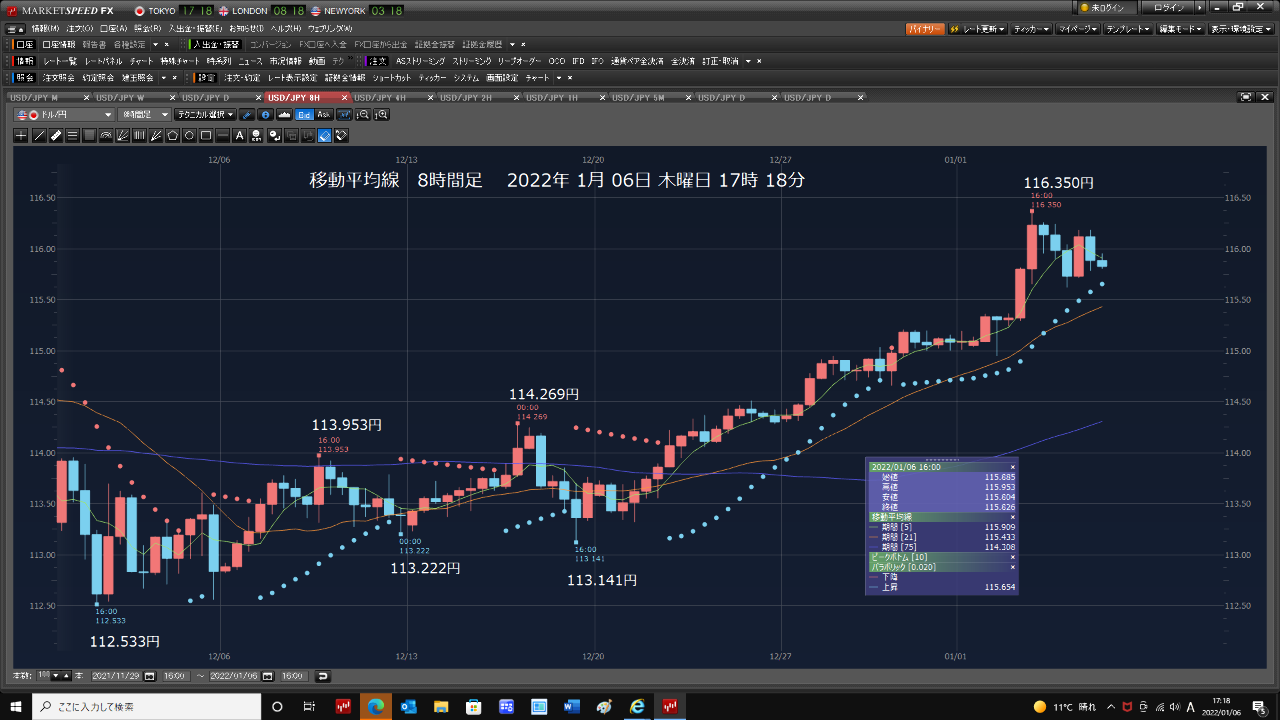Open the start date calendar picker
This screenshot has height=720, width=1280.
coord(149,676)
